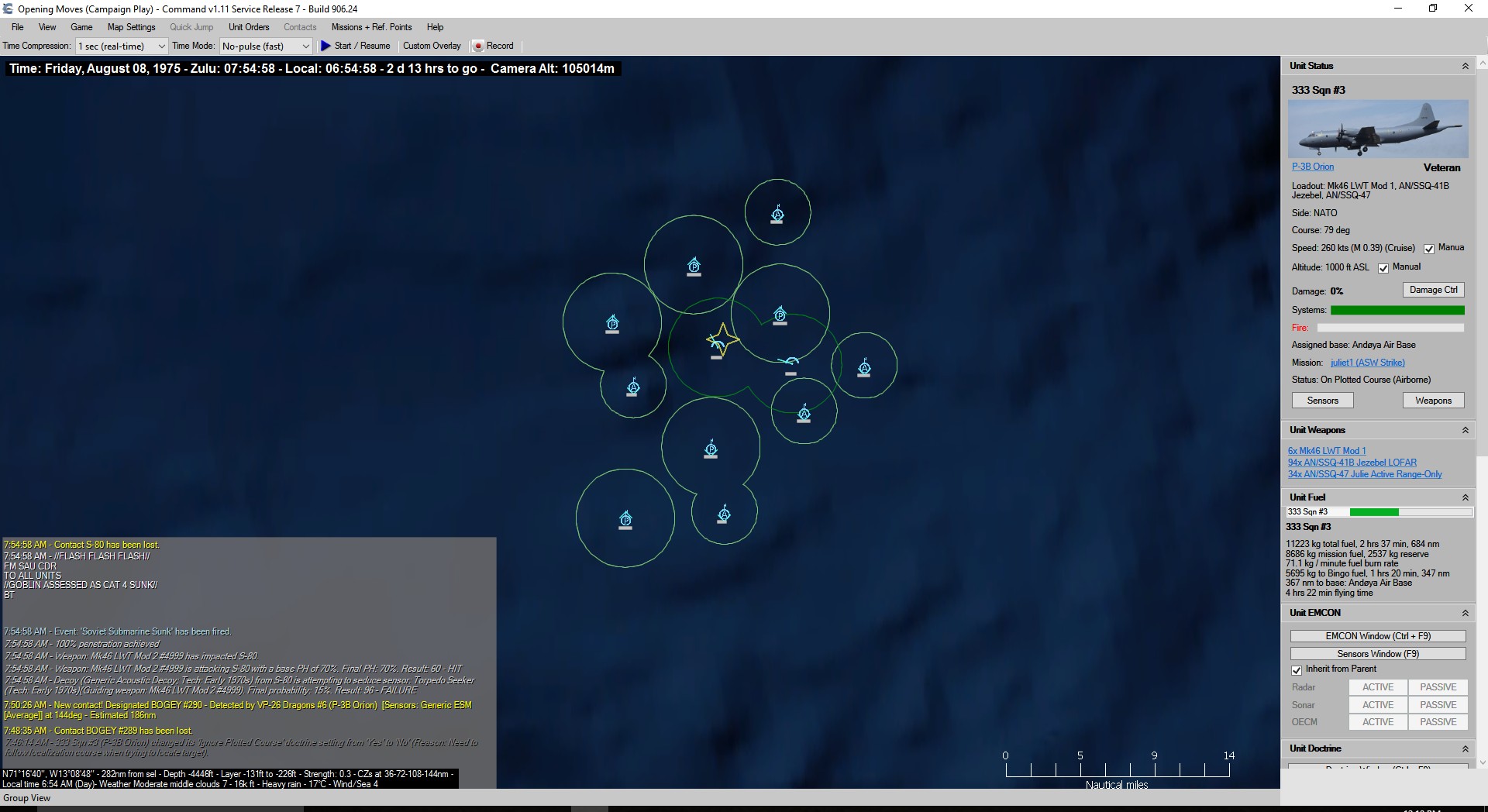This screenshot has height=812, width=1488.
Task: Set Radar EMCON to PASSIVE
Action: pos(1438,687)
